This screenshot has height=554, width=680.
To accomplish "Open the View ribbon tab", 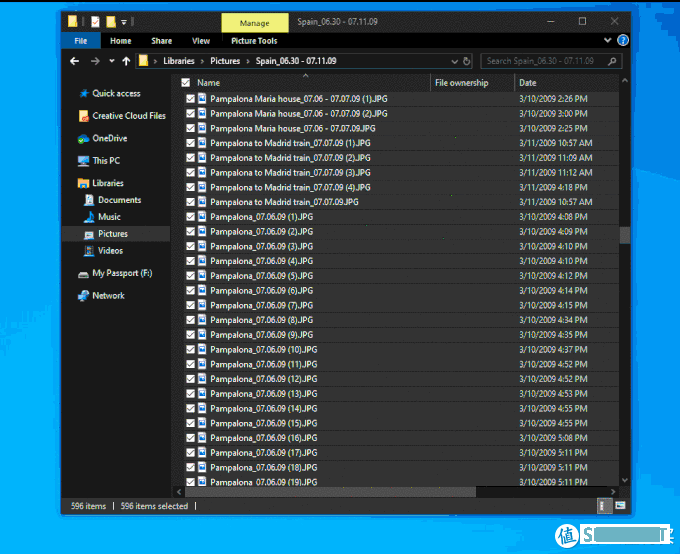I will point(201,41).
